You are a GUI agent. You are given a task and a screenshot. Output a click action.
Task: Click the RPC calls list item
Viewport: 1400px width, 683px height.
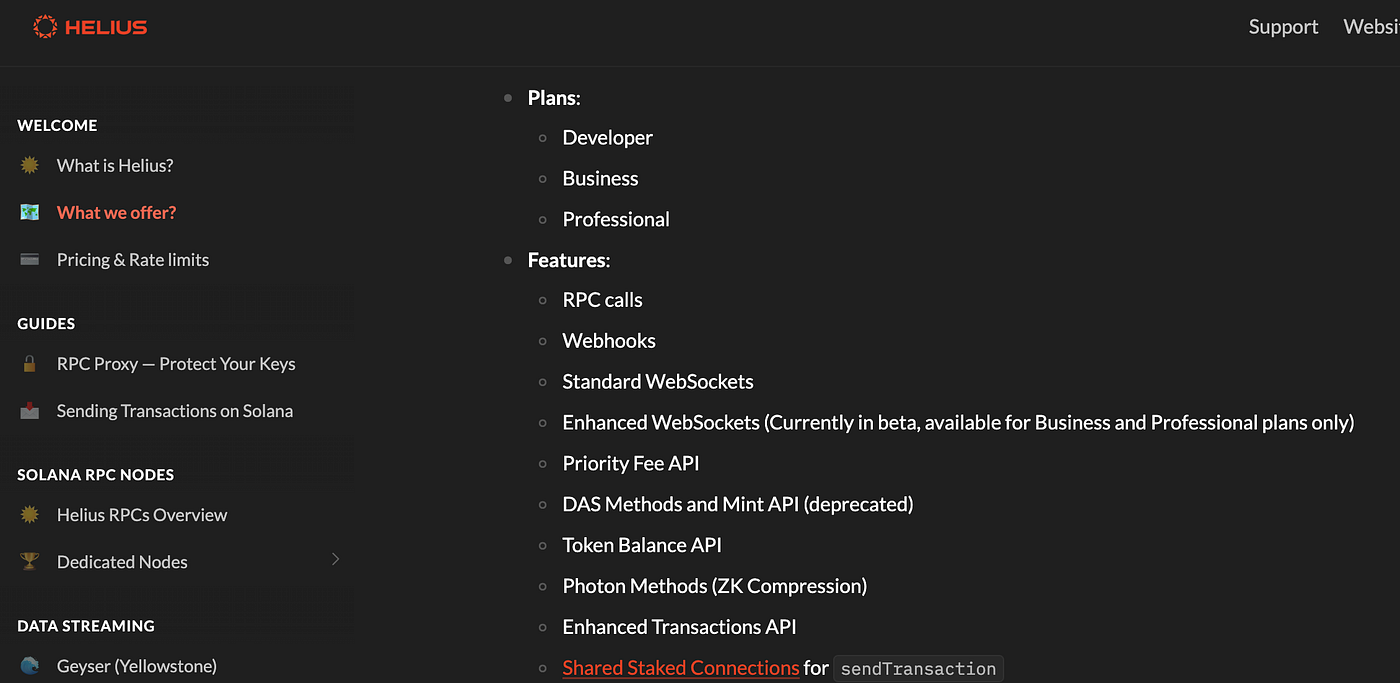coord(603,300)
